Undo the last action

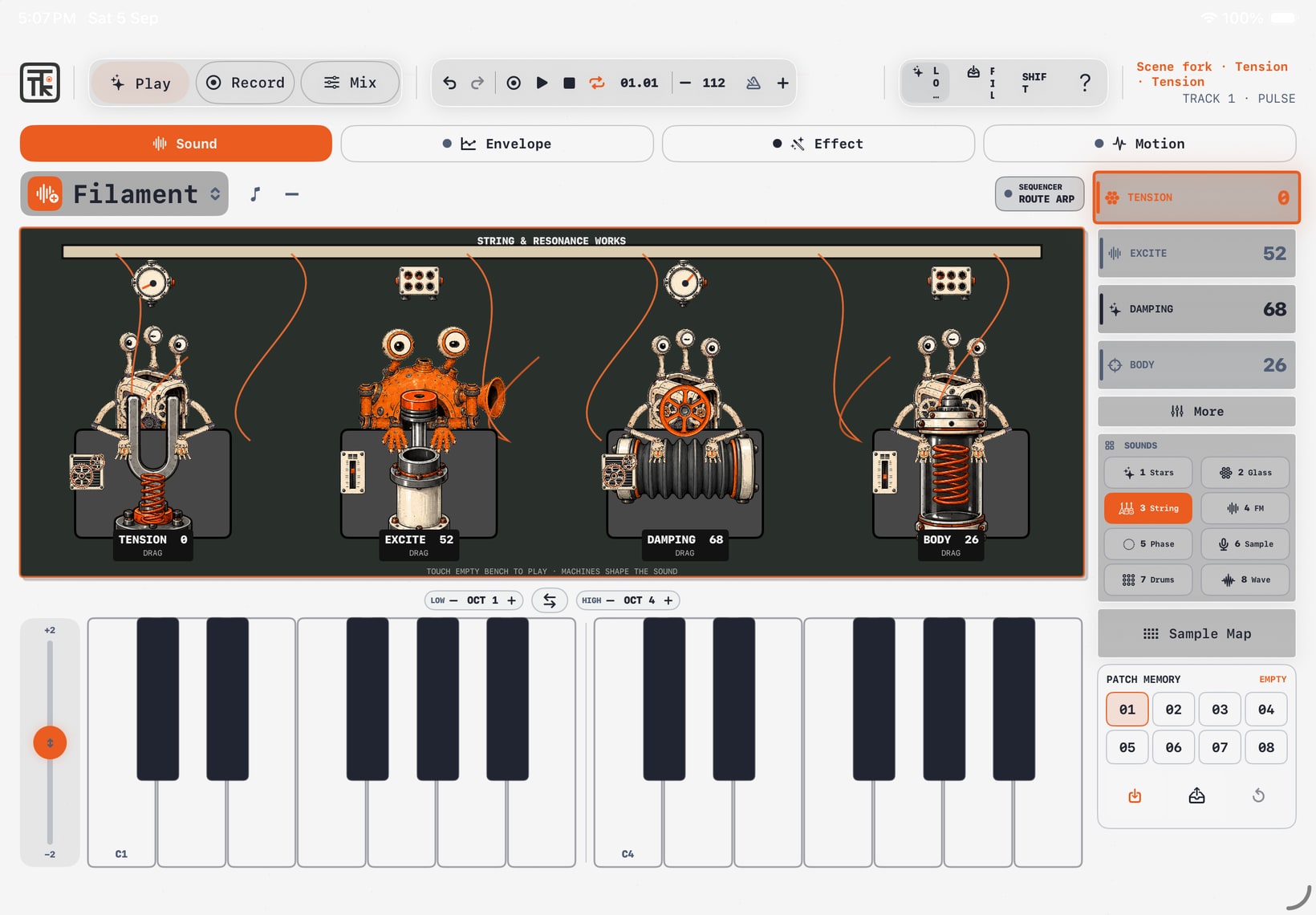(449, 83)
